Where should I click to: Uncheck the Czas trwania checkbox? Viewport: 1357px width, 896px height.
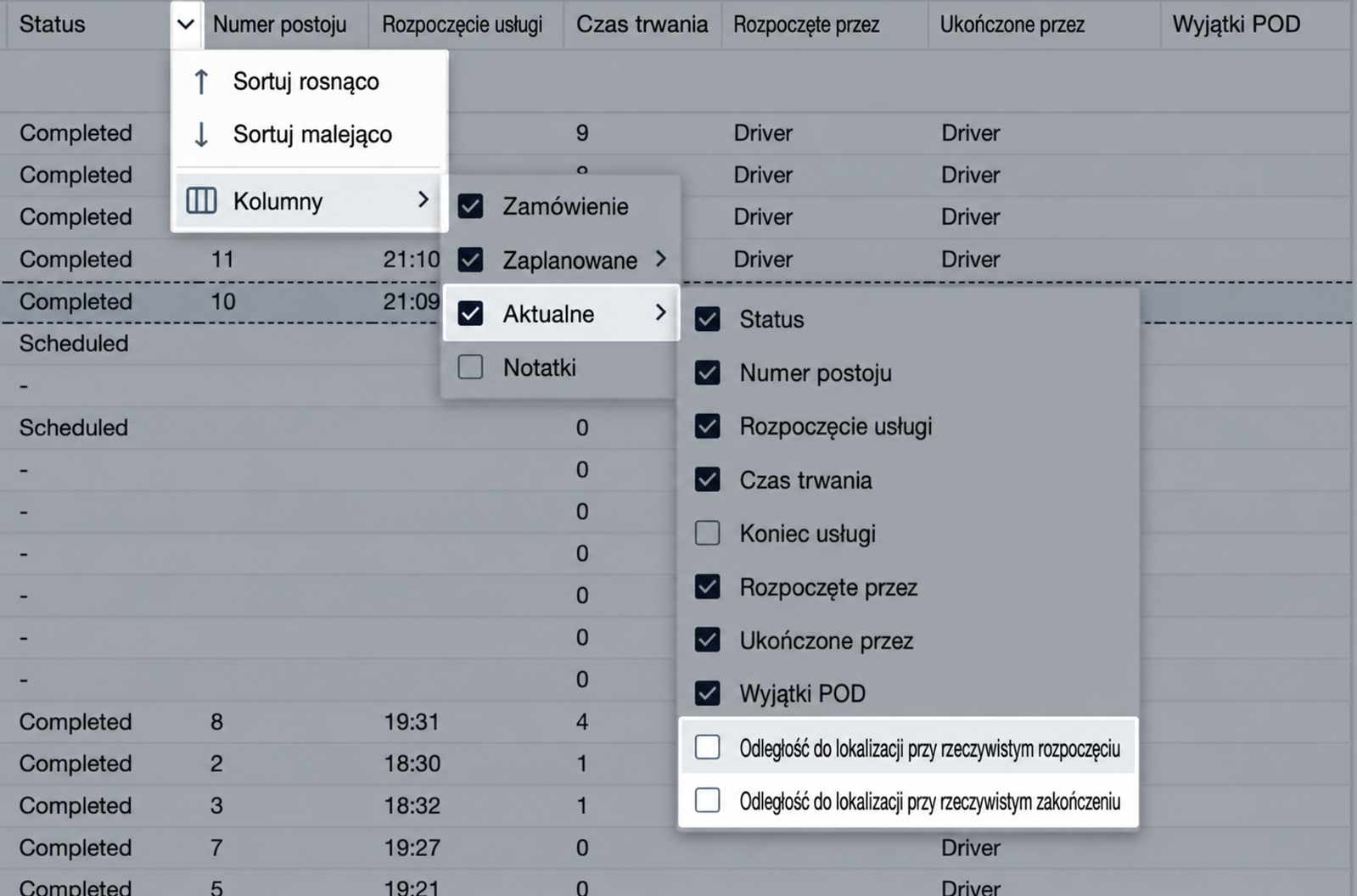(707, 479)
